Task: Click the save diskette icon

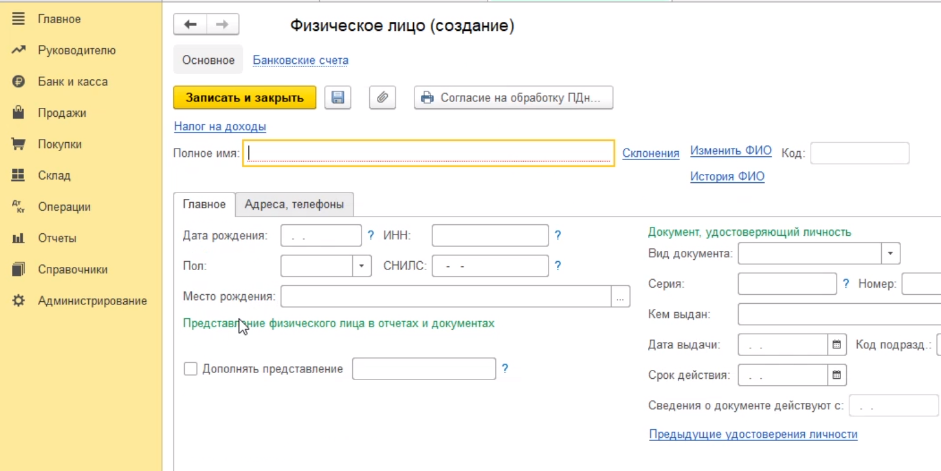Action: tap(338, 97)
